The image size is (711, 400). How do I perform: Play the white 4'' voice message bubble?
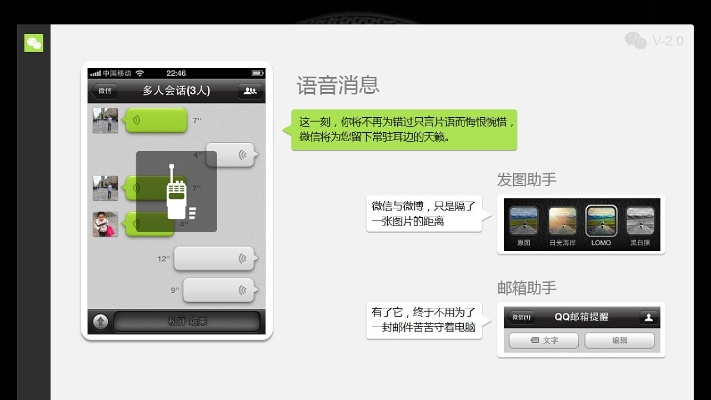(x=232, y=155)
